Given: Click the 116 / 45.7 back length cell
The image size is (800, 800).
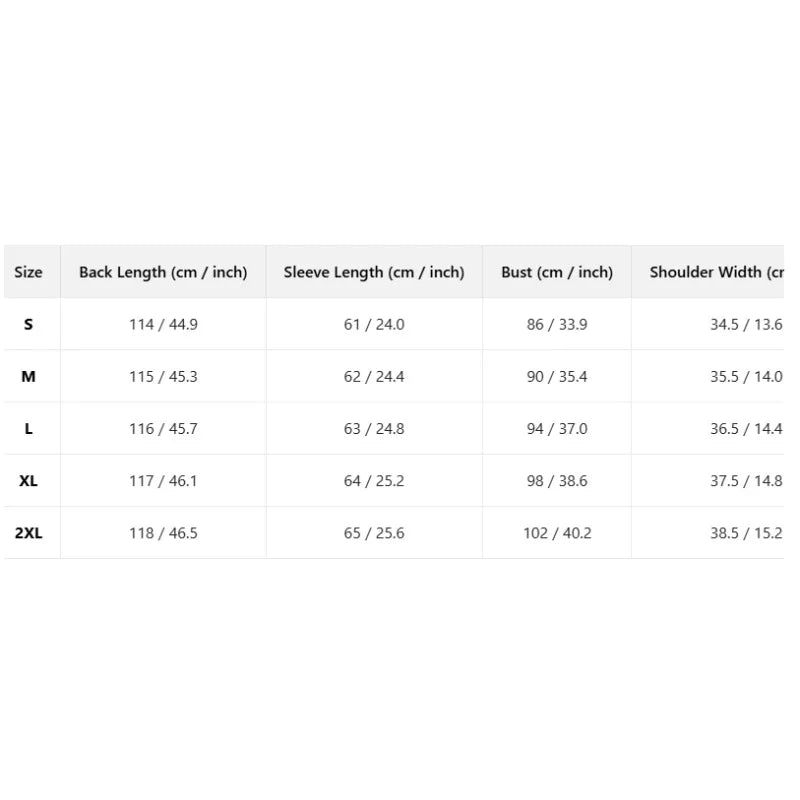Looking at the screenshot, I should pyautogui.click(x=163, y=429).
